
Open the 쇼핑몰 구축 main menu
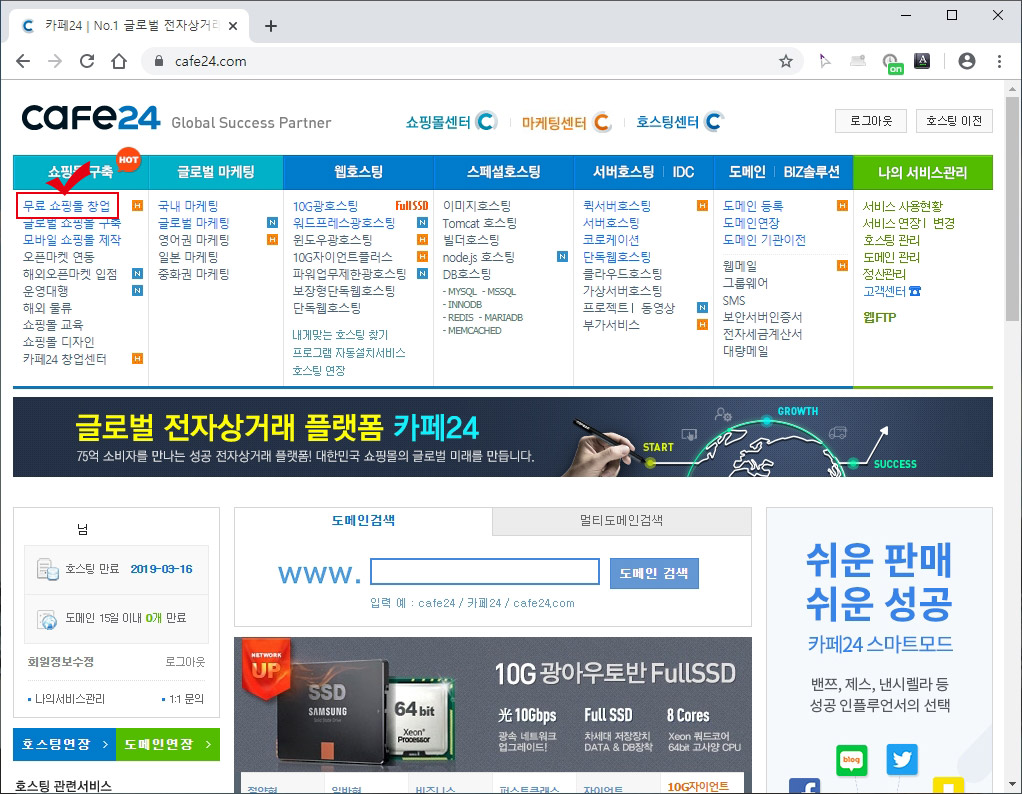(81, 172)
